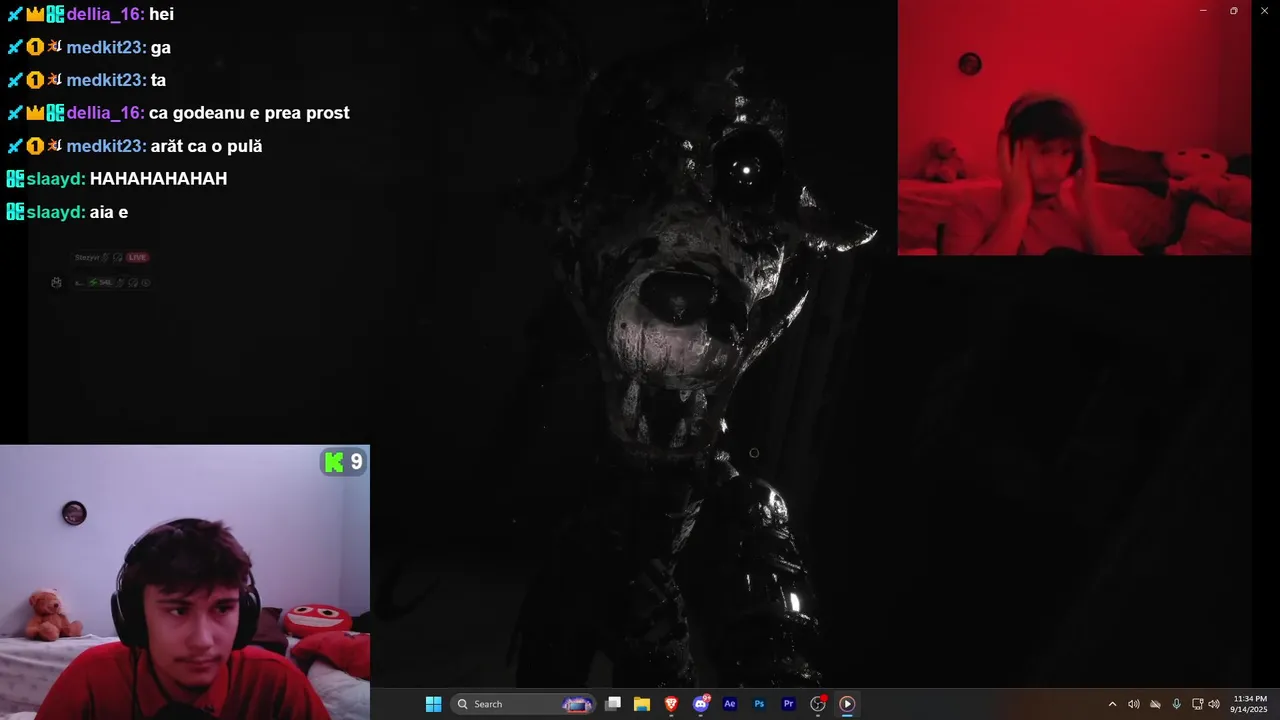
Task: Open the clock showing 11:34 PM
Action: (x=1250, y=704)
